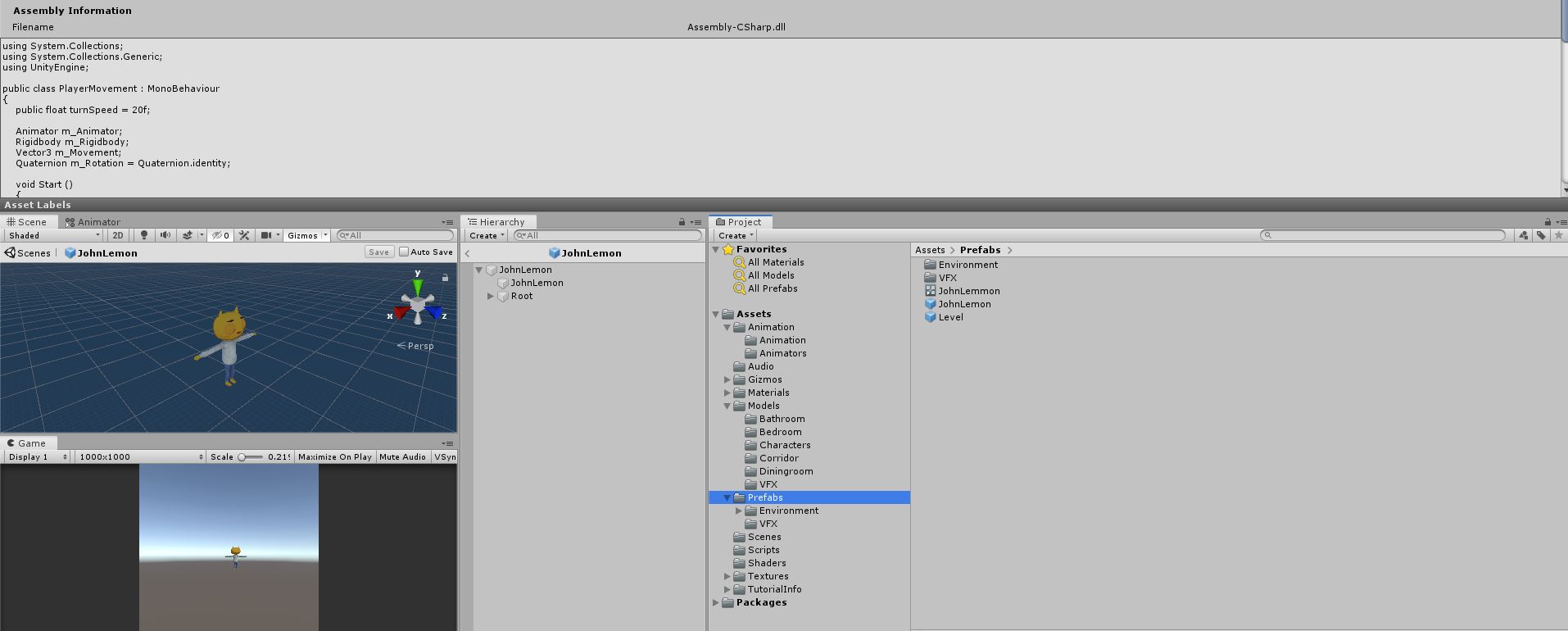
Task: Click Save Search star icon in Project
Action: pyautogui.click(x=1559, y=235)
